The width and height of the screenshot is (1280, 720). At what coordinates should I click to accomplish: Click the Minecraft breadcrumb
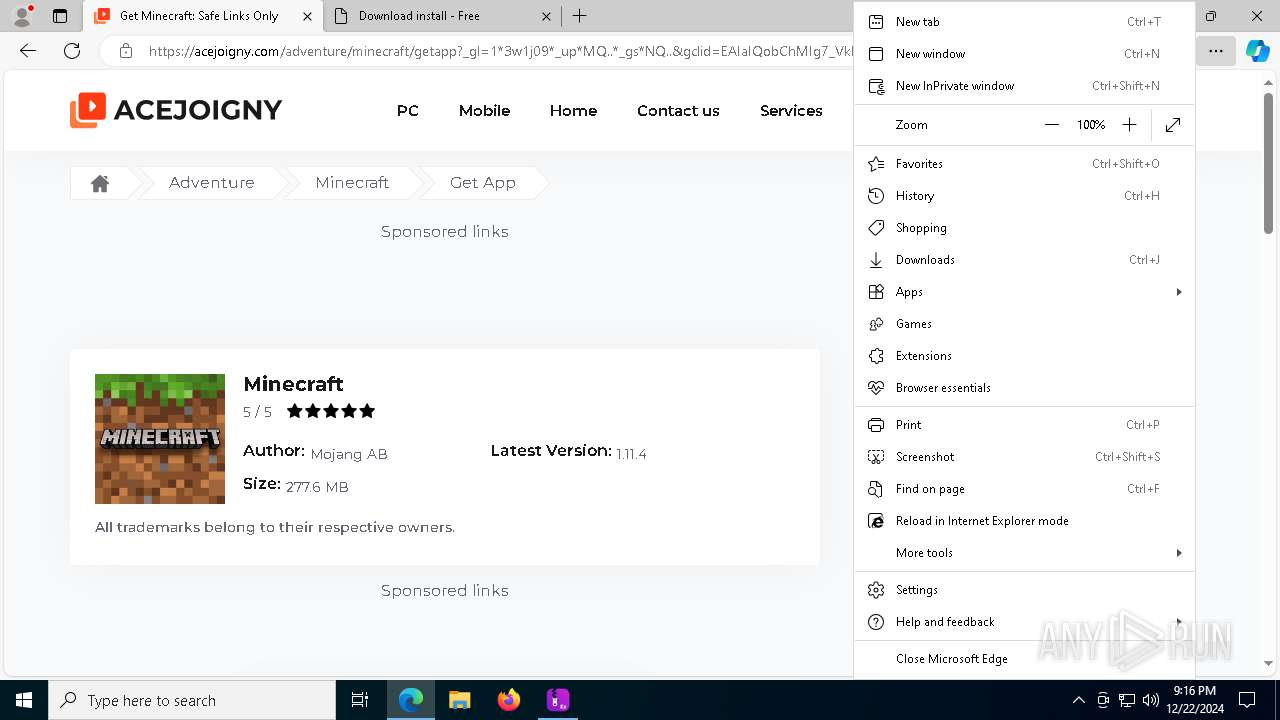tap(352, 183)
